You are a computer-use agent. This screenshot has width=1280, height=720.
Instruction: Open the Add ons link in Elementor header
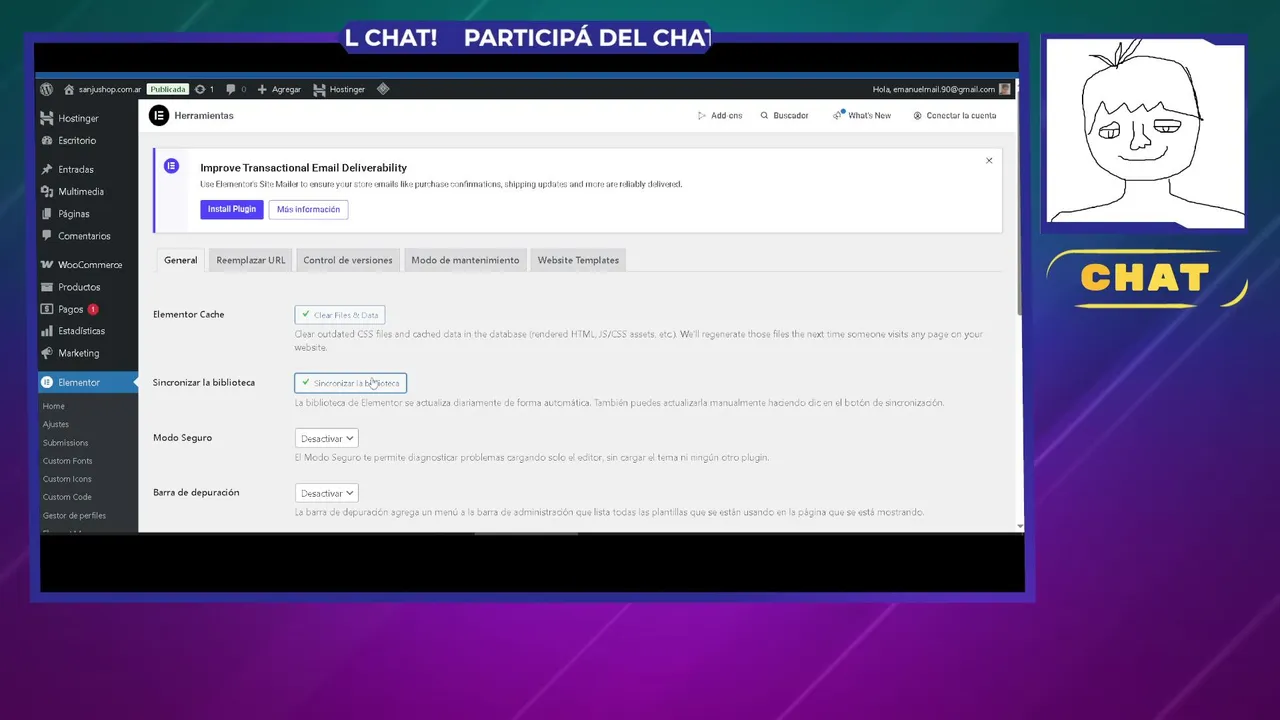720,116
